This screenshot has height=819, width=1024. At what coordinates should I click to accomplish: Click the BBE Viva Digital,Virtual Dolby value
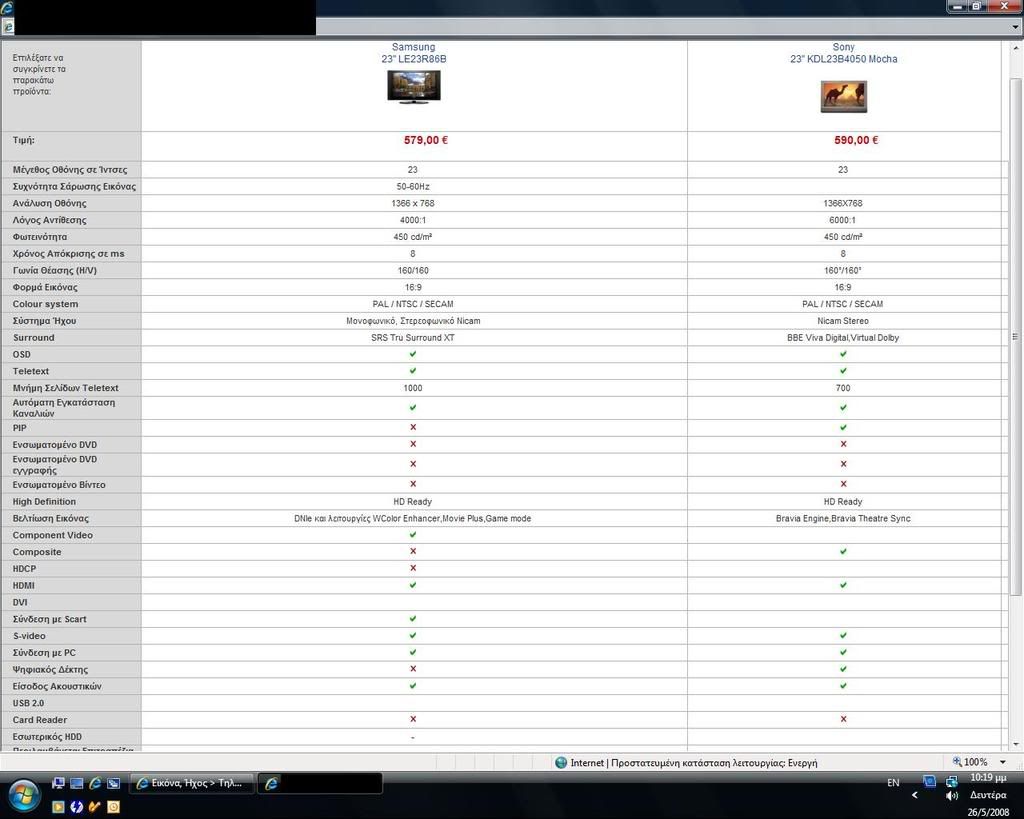click(x=843, y=338)
